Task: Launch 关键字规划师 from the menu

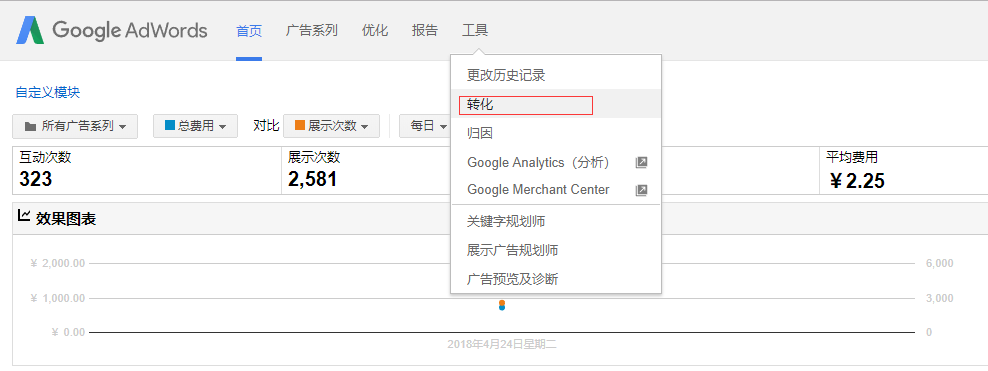Action: coord(556,222)
